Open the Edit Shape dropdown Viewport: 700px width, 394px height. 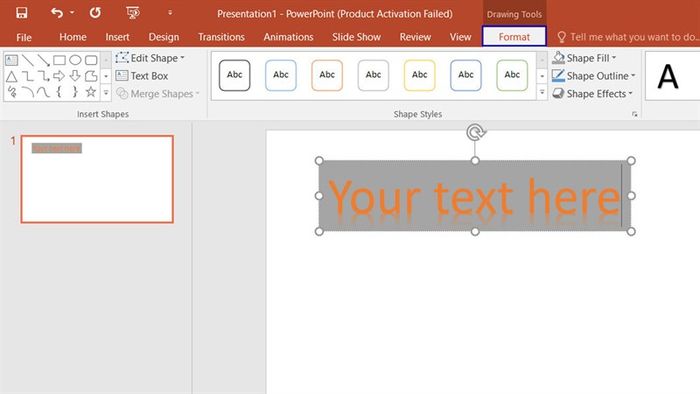pos(150,58)
